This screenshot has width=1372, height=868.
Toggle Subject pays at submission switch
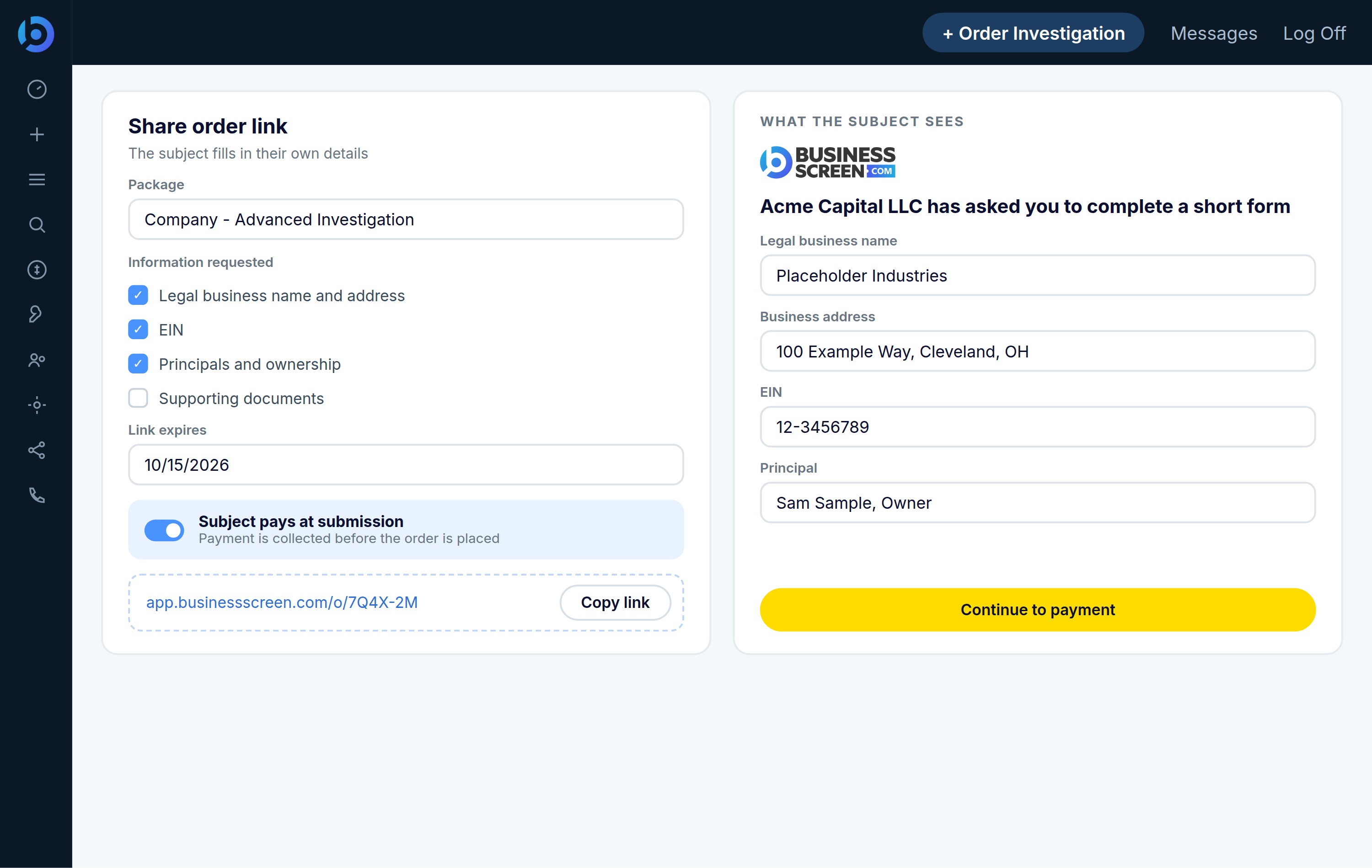click(x=164, y=530)
